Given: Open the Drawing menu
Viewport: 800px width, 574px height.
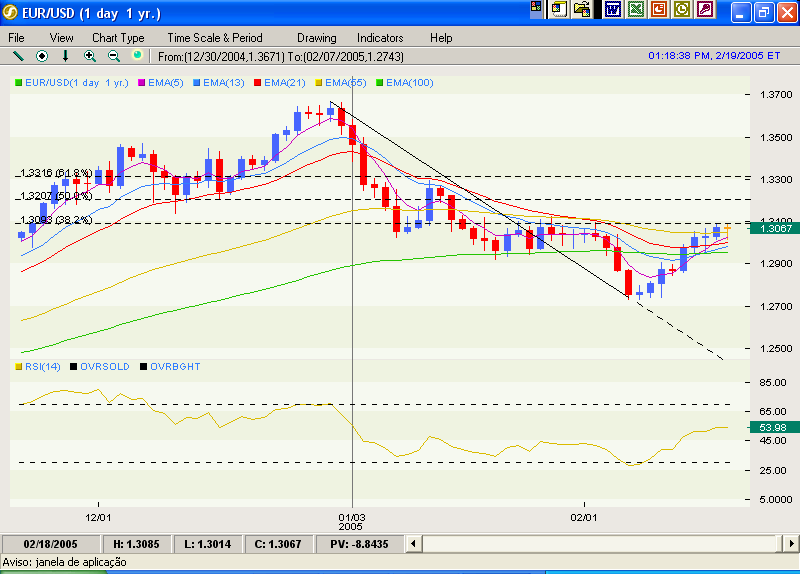Looking at the screenshot, I should [317, 38].
